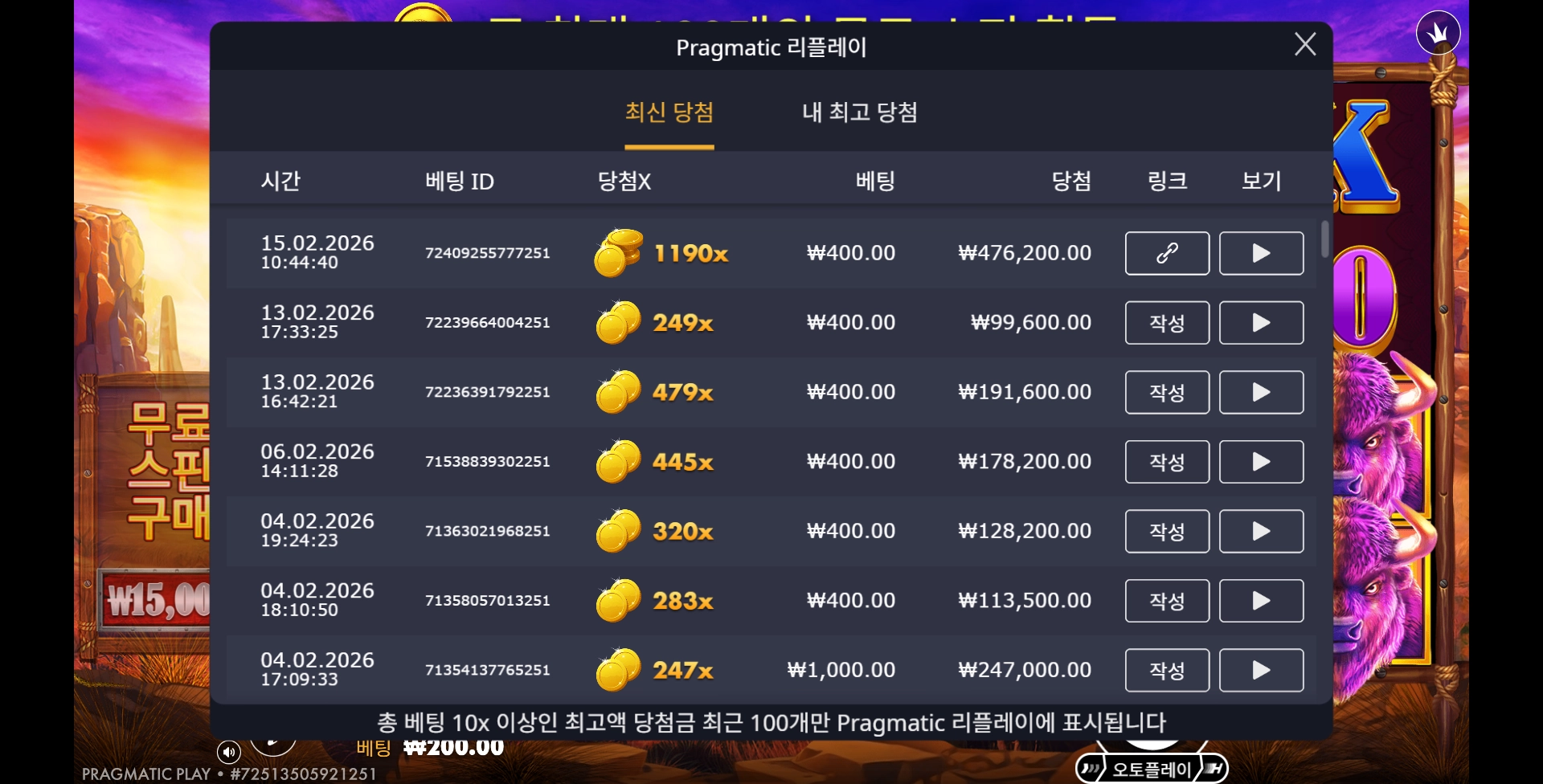Open the crown icon at top right

click(1438, 32)
